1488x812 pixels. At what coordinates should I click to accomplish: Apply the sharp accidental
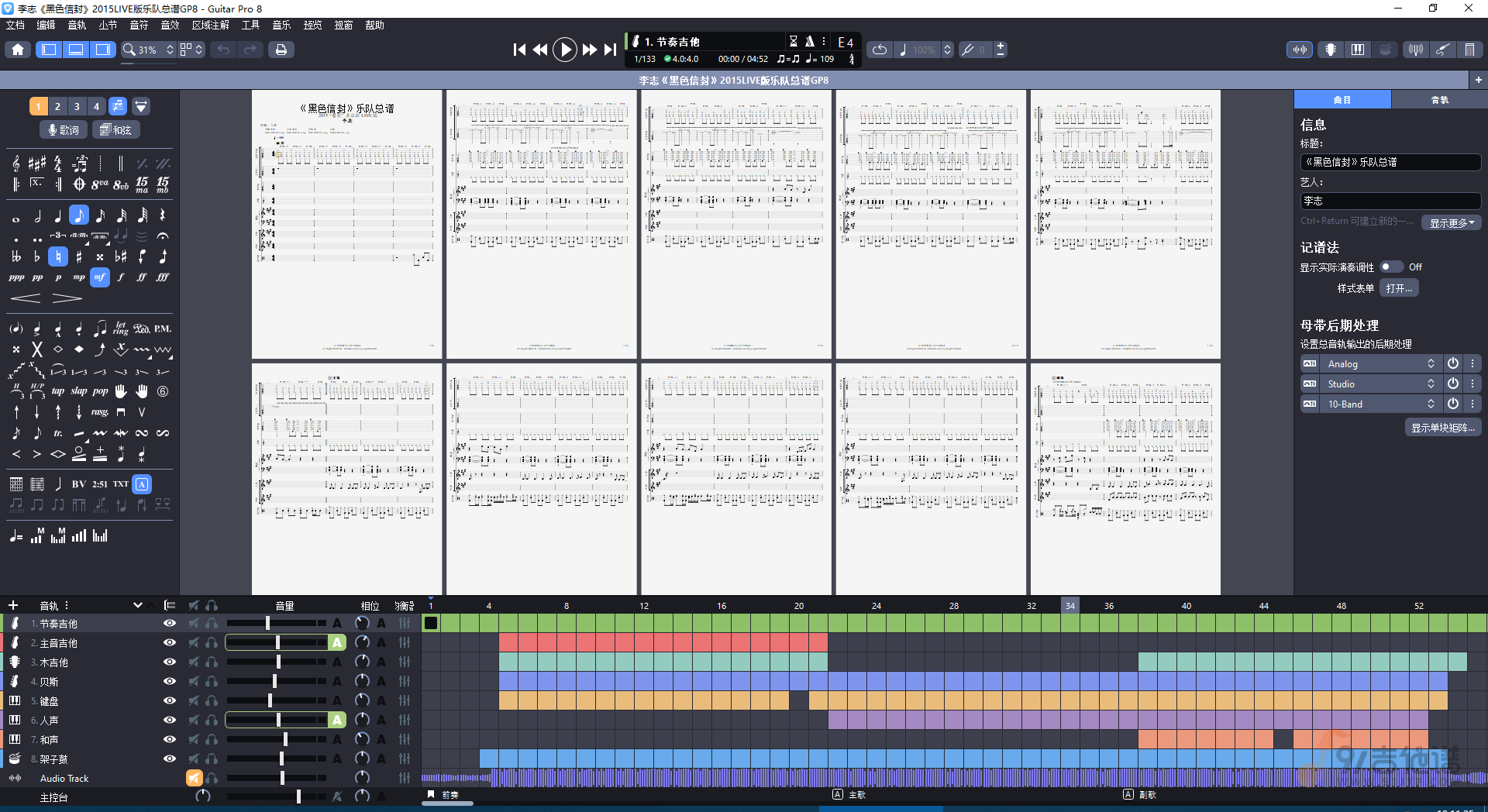79,256
